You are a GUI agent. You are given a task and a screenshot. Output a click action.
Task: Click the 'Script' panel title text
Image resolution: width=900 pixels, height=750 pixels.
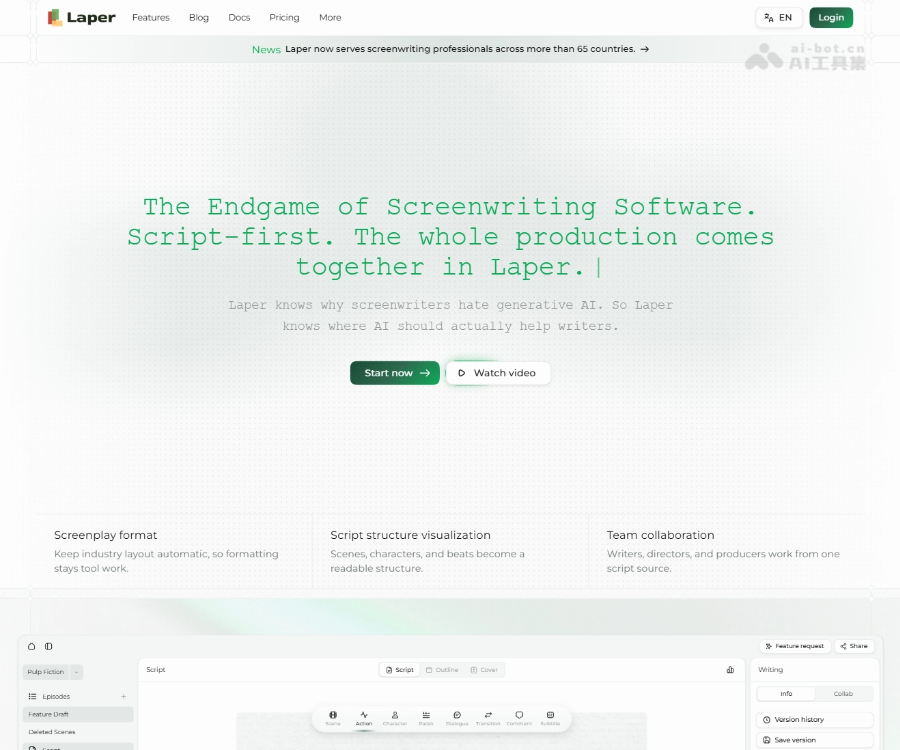click(156, 670)
